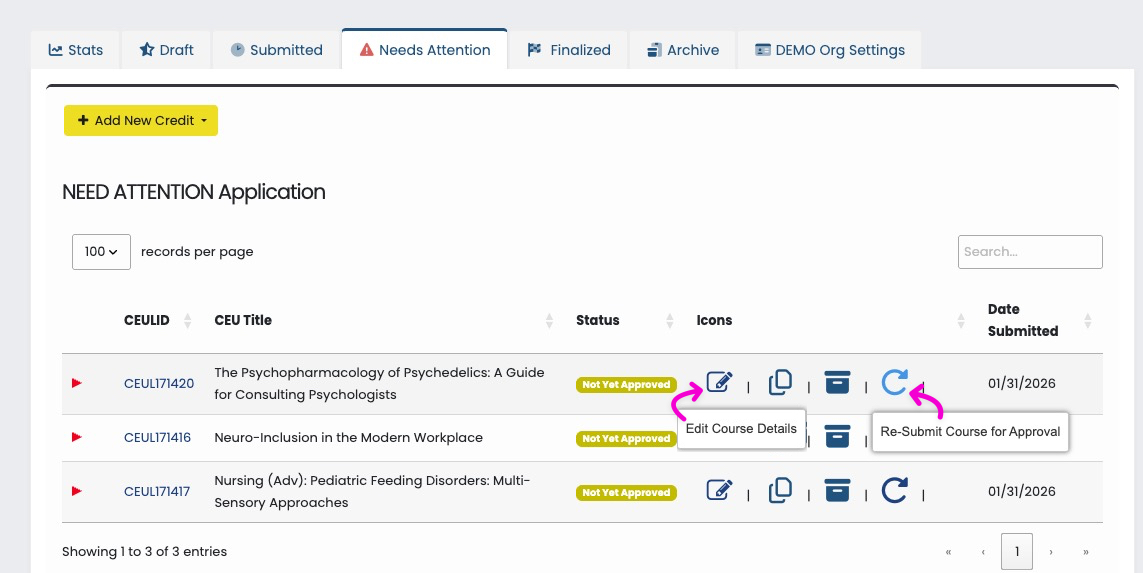Image resolution: width=1143 pixels, height=573 pixels.
Task: Expand row details for CEUL171420
Action: pyautogui.click(x=77, y=383)
